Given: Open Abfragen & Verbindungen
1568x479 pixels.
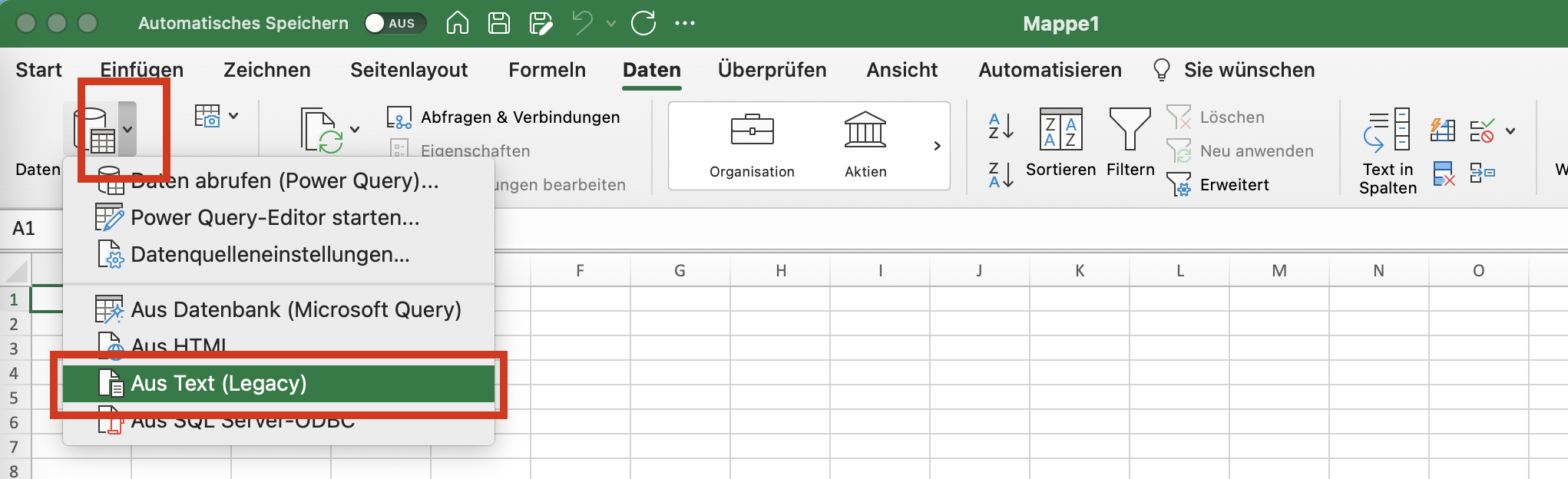Looking at the screenshot, I should click(504, 117).
